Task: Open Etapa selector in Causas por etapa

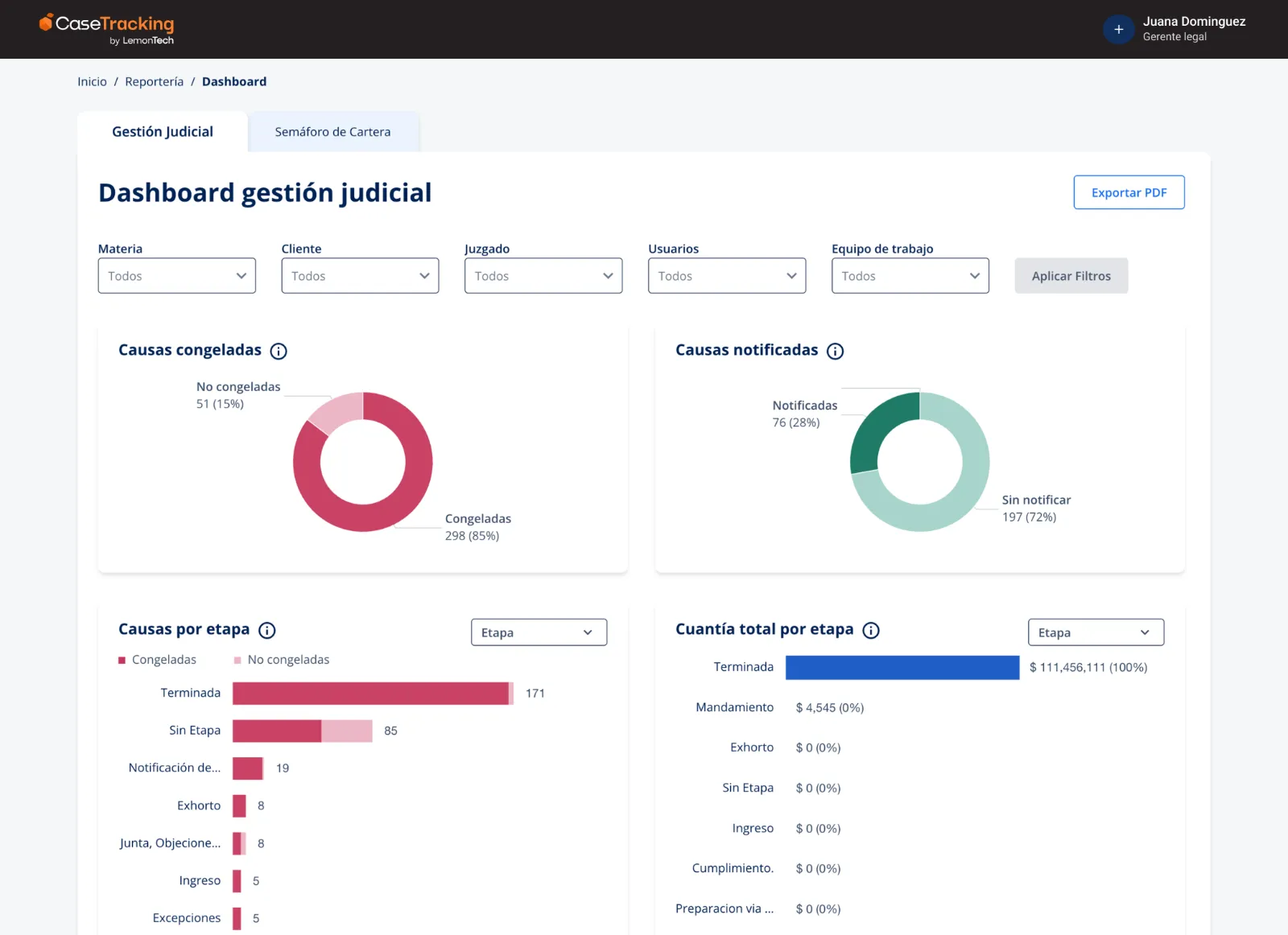Action: tap(539, 632)
